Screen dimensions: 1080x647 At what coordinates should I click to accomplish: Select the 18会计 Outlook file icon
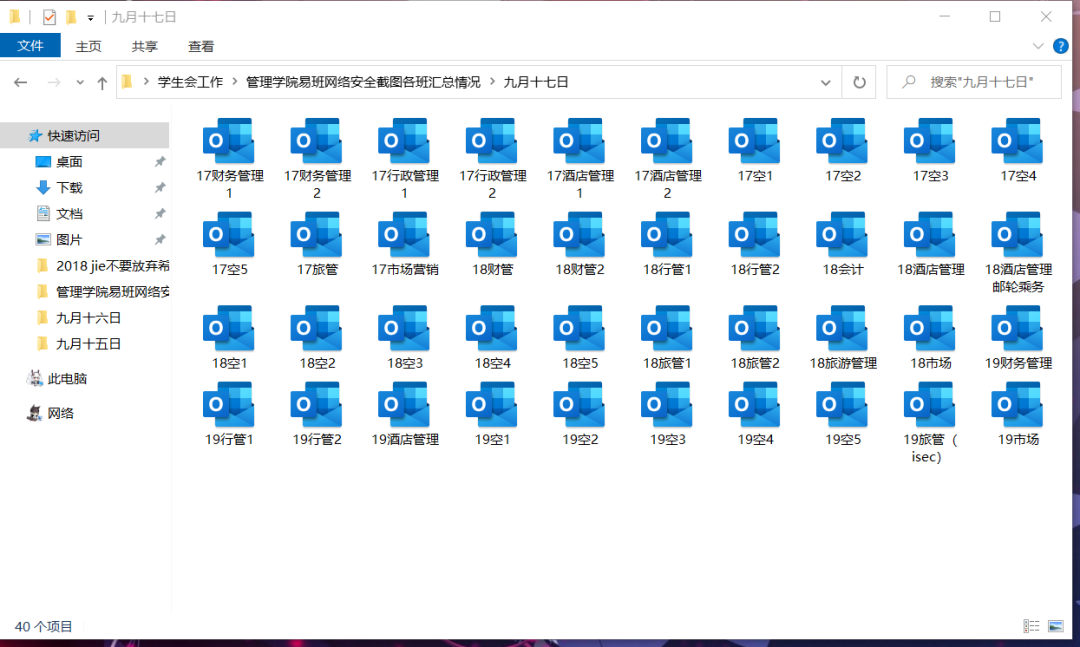coord(842,235)
